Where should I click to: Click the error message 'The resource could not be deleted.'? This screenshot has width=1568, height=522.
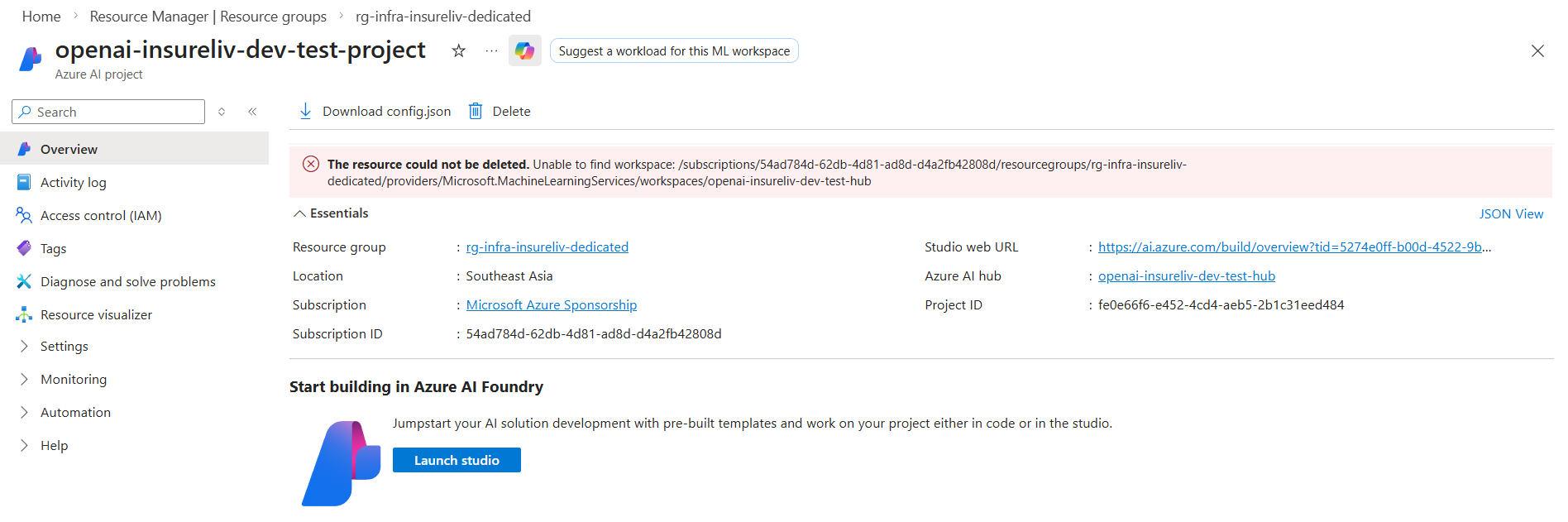click(x=428, y=164)
